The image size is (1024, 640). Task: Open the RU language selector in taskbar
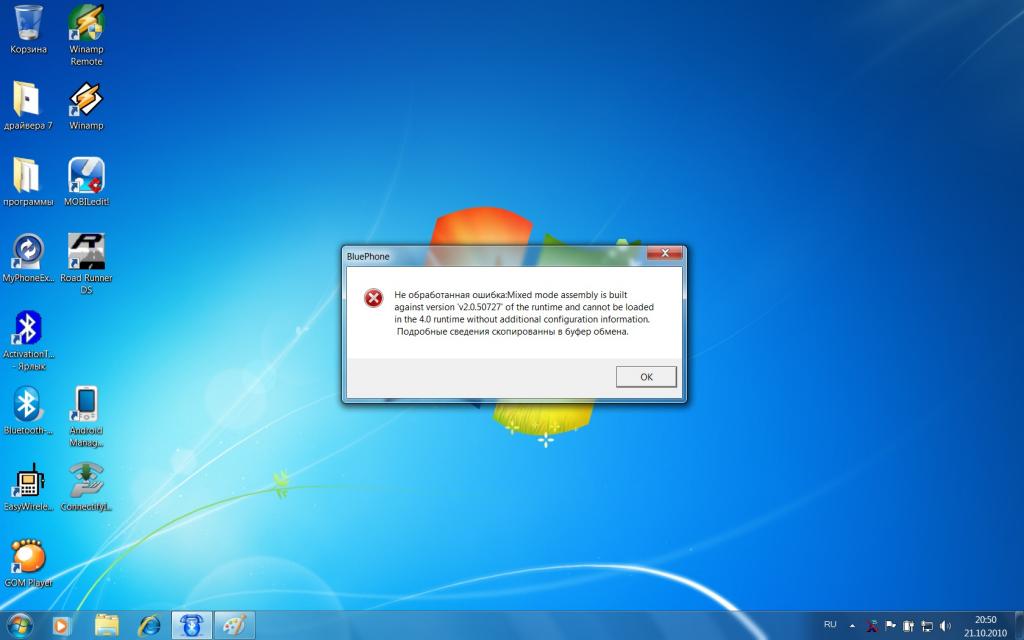click(x=830, y=625)
